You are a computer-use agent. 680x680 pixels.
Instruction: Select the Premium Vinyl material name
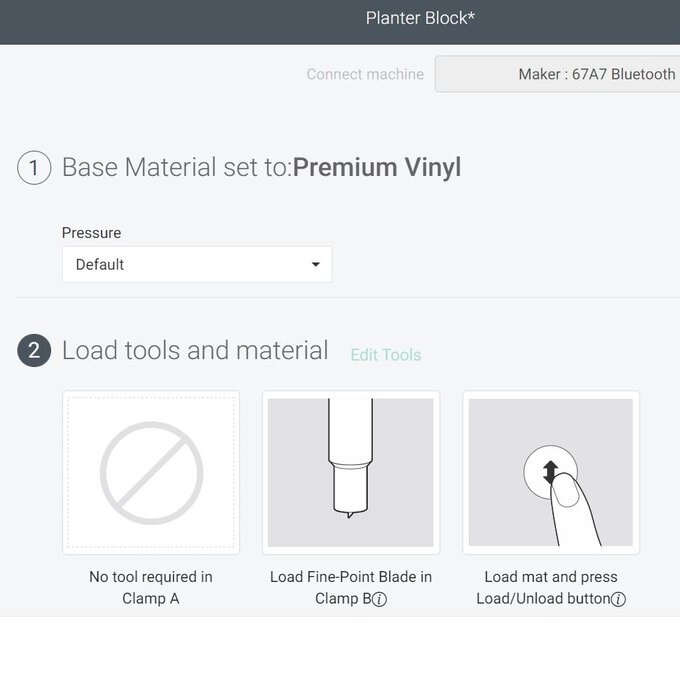(377, 167)
